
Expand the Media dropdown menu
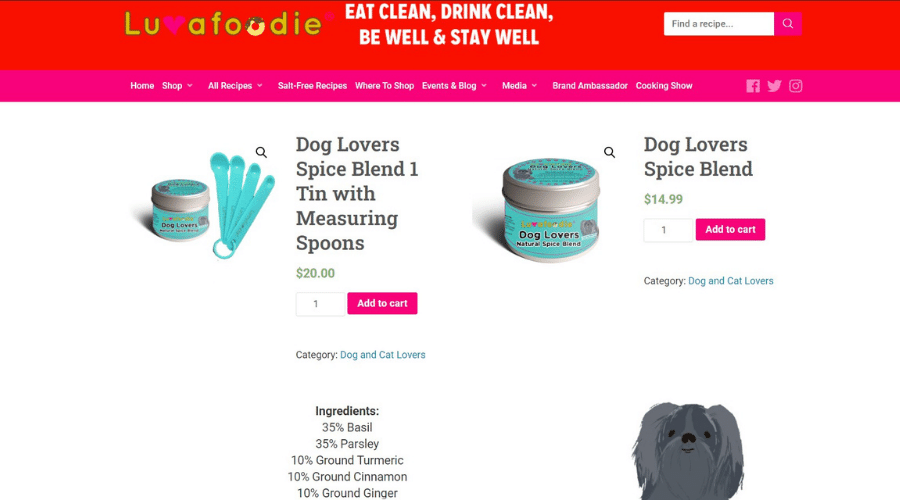pyautogui.click(x=519, y=86)
